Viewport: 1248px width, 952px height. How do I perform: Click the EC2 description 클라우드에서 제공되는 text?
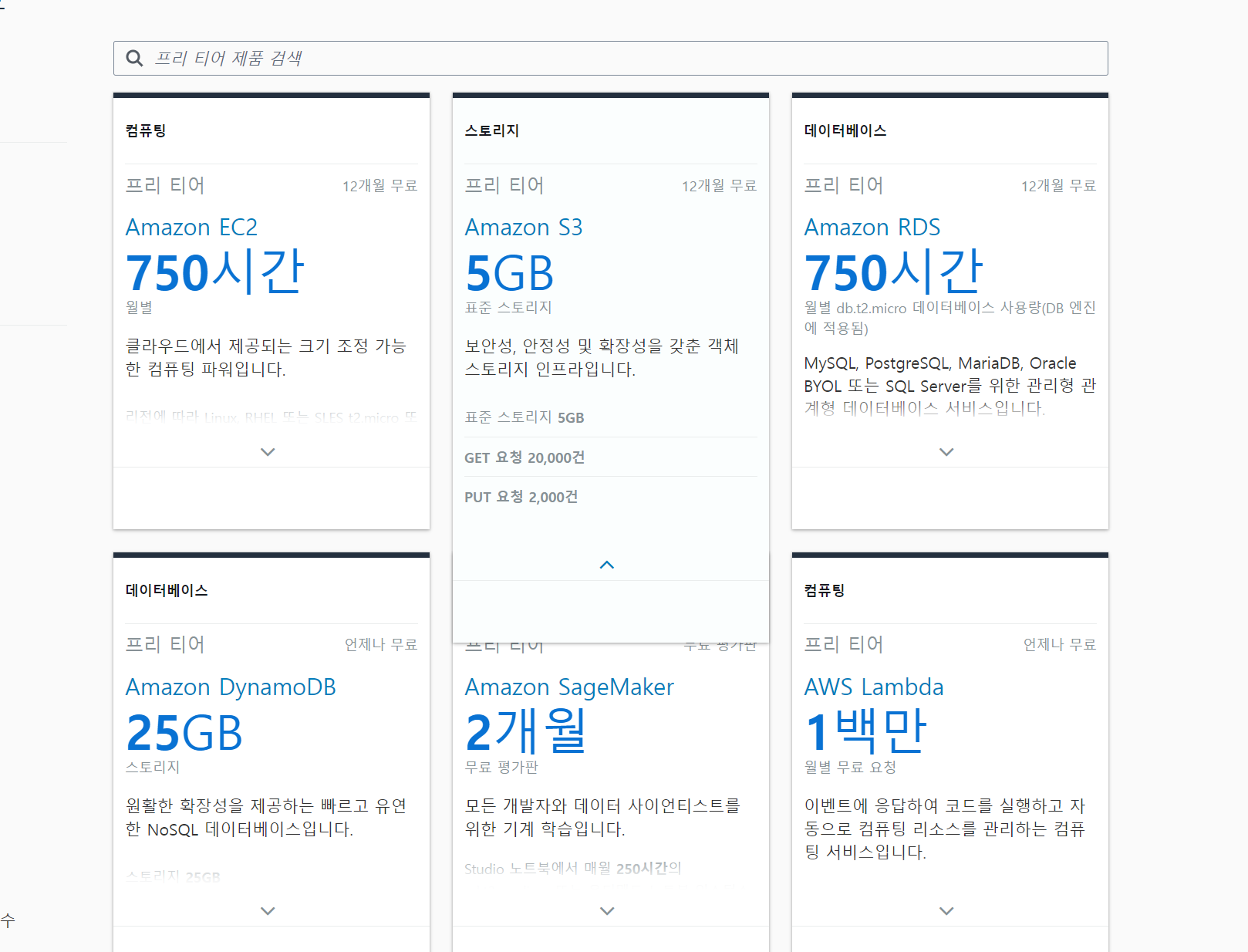(x=266, y=358)
